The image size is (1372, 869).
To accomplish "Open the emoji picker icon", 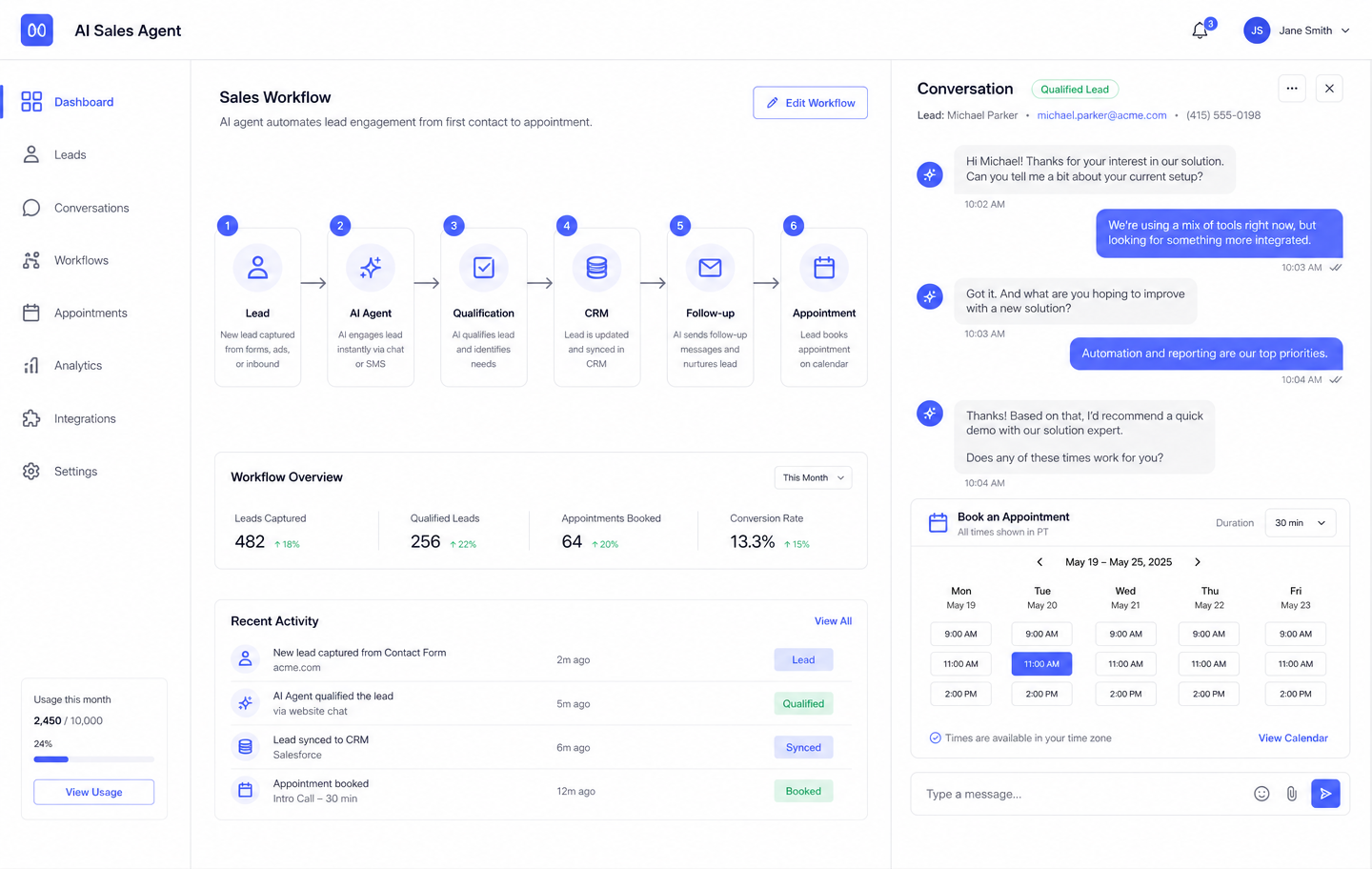I will (x=1261, y=794).
